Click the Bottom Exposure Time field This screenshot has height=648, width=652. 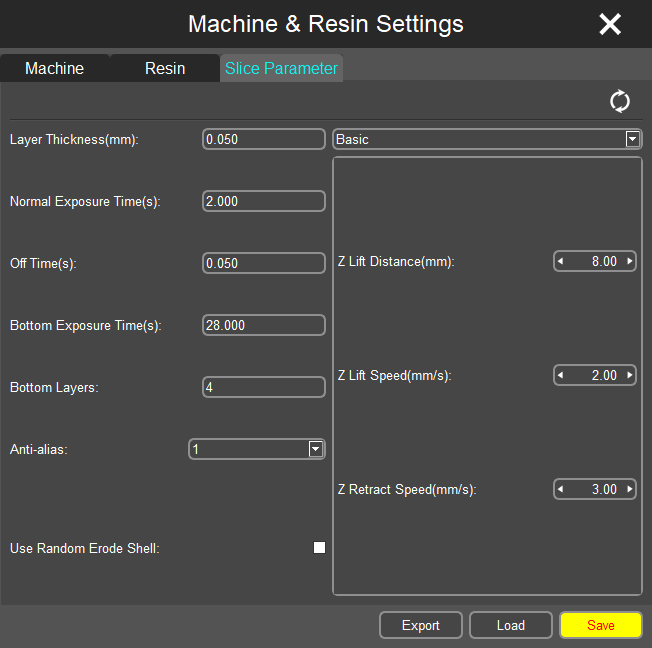[x=264, y=325]
